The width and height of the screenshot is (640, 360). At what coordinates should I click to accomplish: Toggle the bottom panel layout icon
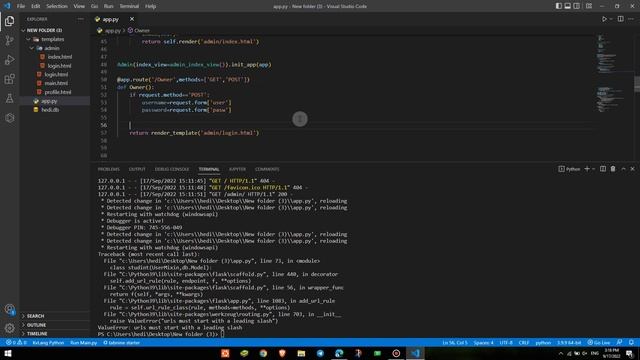(x=567, y=6)
